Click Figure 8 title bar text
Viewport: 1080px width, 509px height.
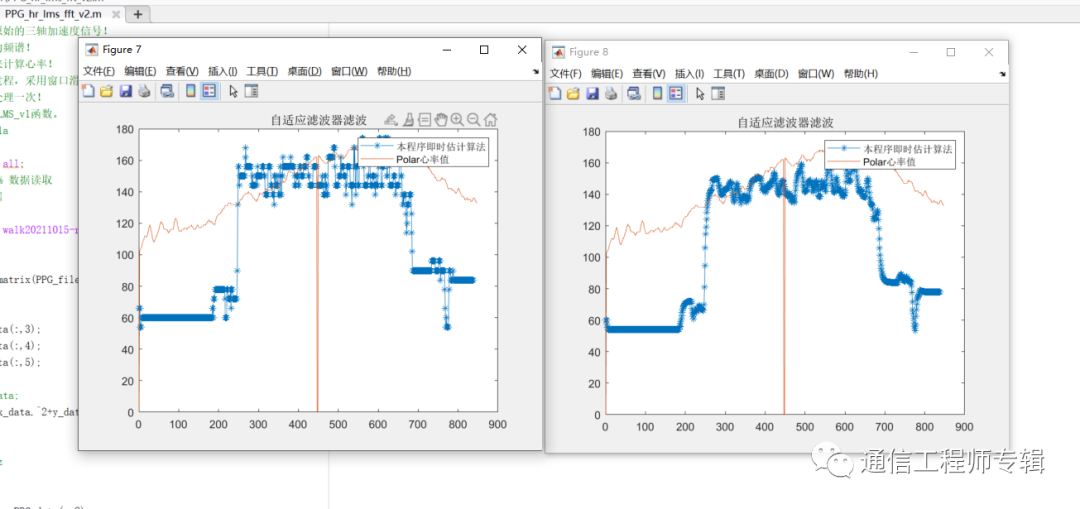coord(589,52)
